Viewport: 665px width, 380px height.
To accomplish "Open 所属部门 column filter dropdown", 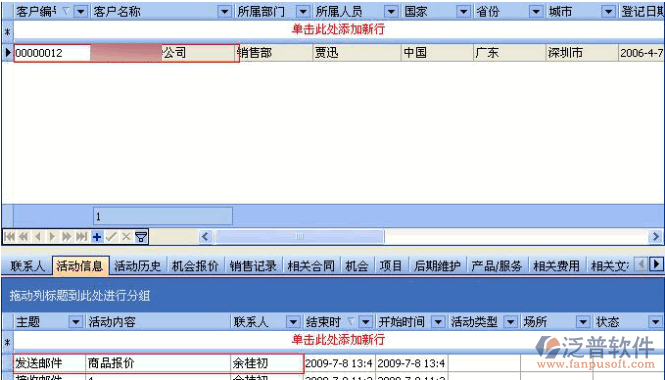I will [x=303, y=11].
